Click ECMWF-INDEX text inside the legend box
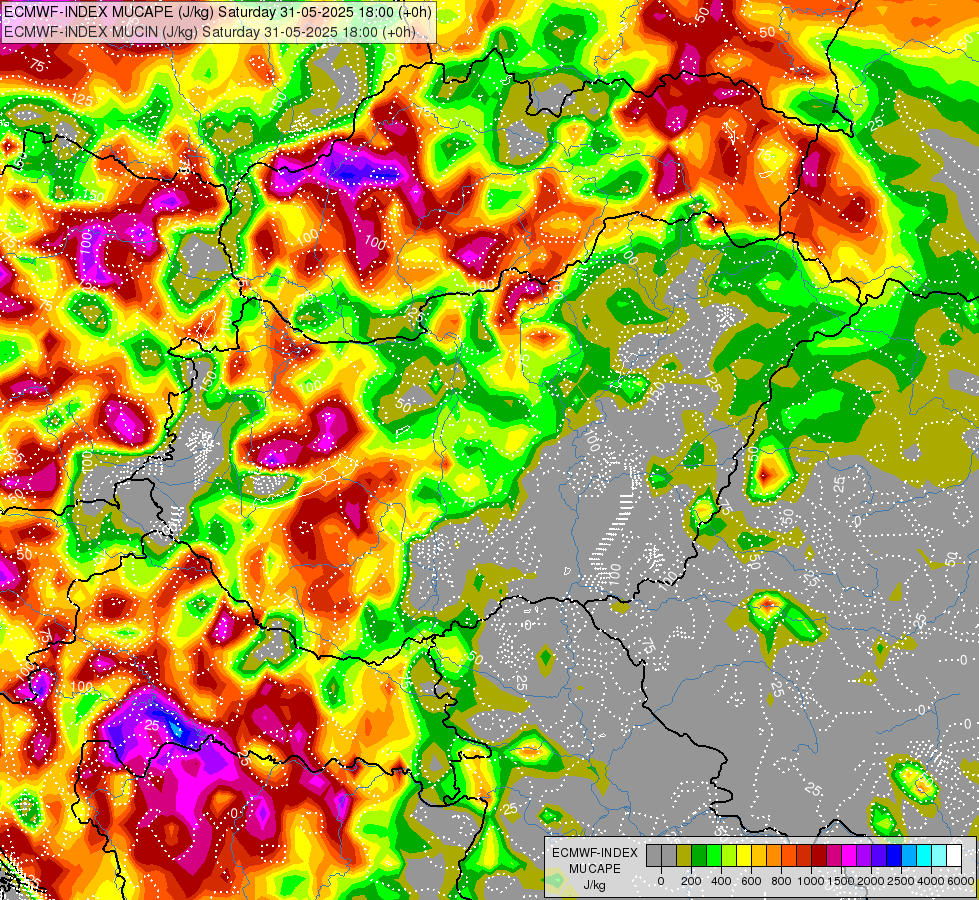Image resolution: width=979 pixels, height=900 pixels. [x=595, y=853]
